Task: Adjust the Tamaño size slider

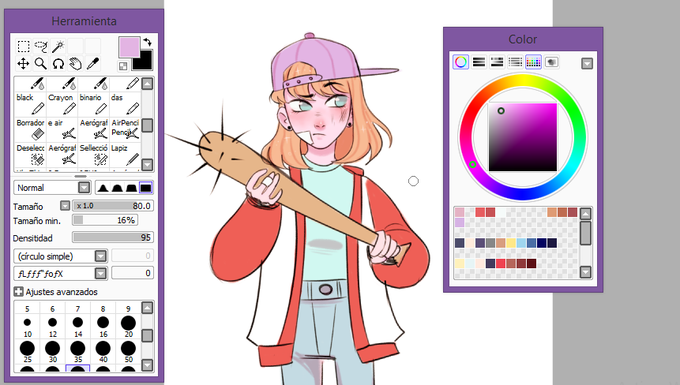Action: [113, 206]
